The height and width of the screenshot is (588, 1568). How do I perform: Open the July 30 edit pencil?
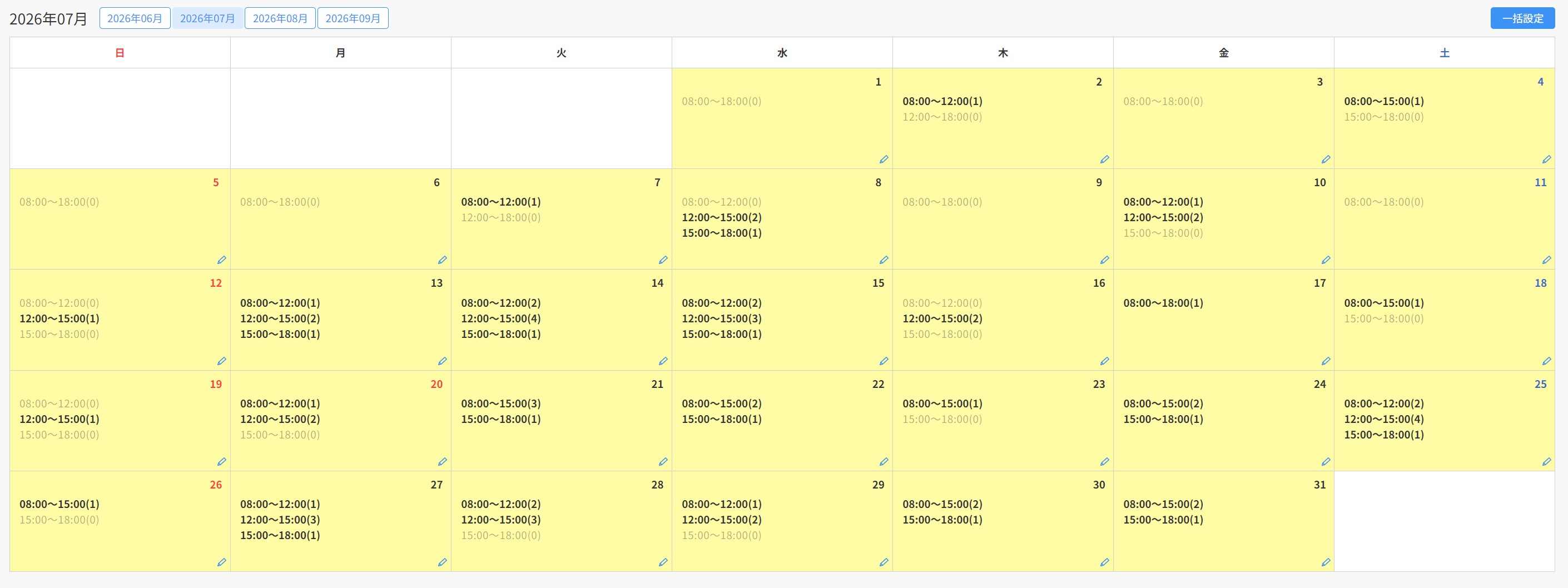pos(1105,562)
